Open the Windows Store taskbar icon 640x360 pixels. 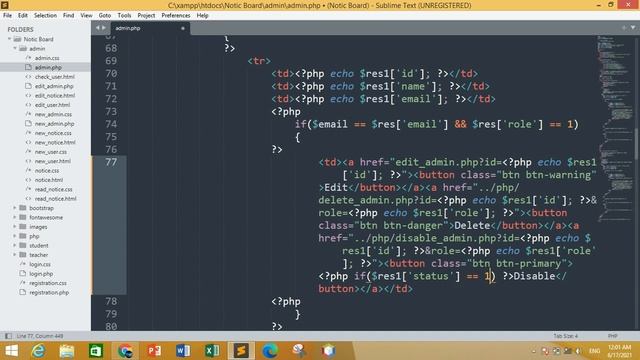pos(96,351)
